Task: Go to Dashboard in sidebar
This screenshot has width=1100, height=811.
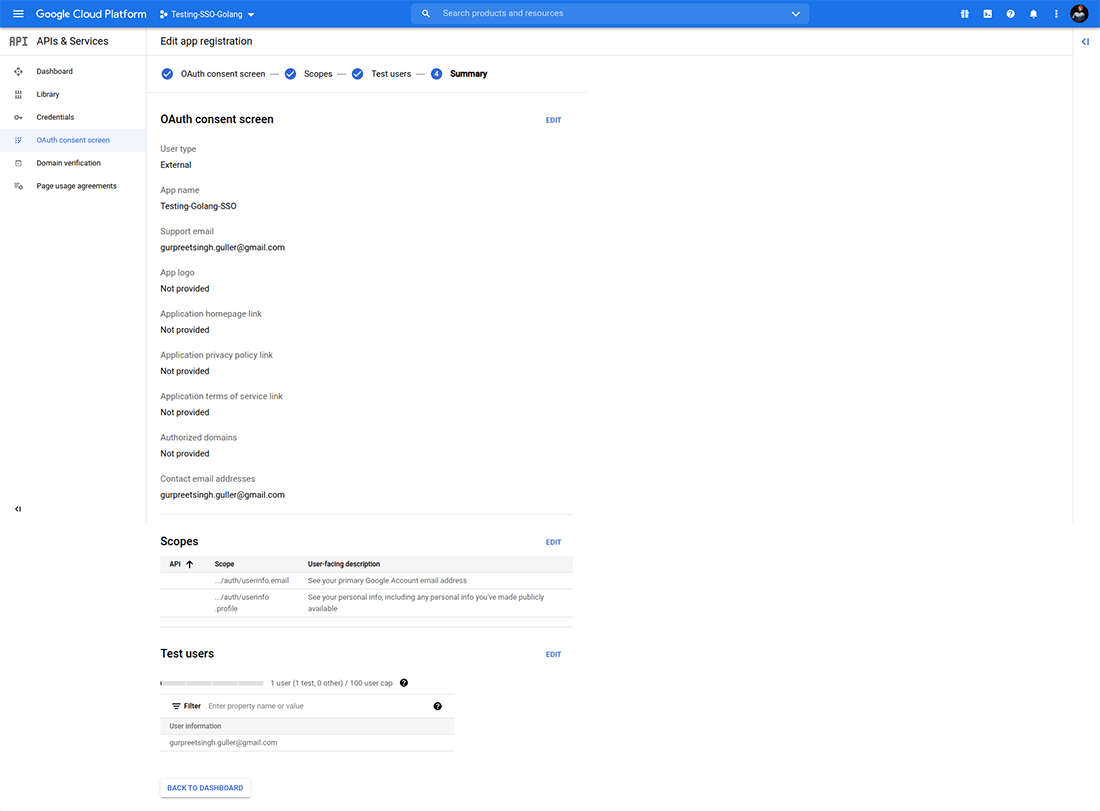Action: 55,72
